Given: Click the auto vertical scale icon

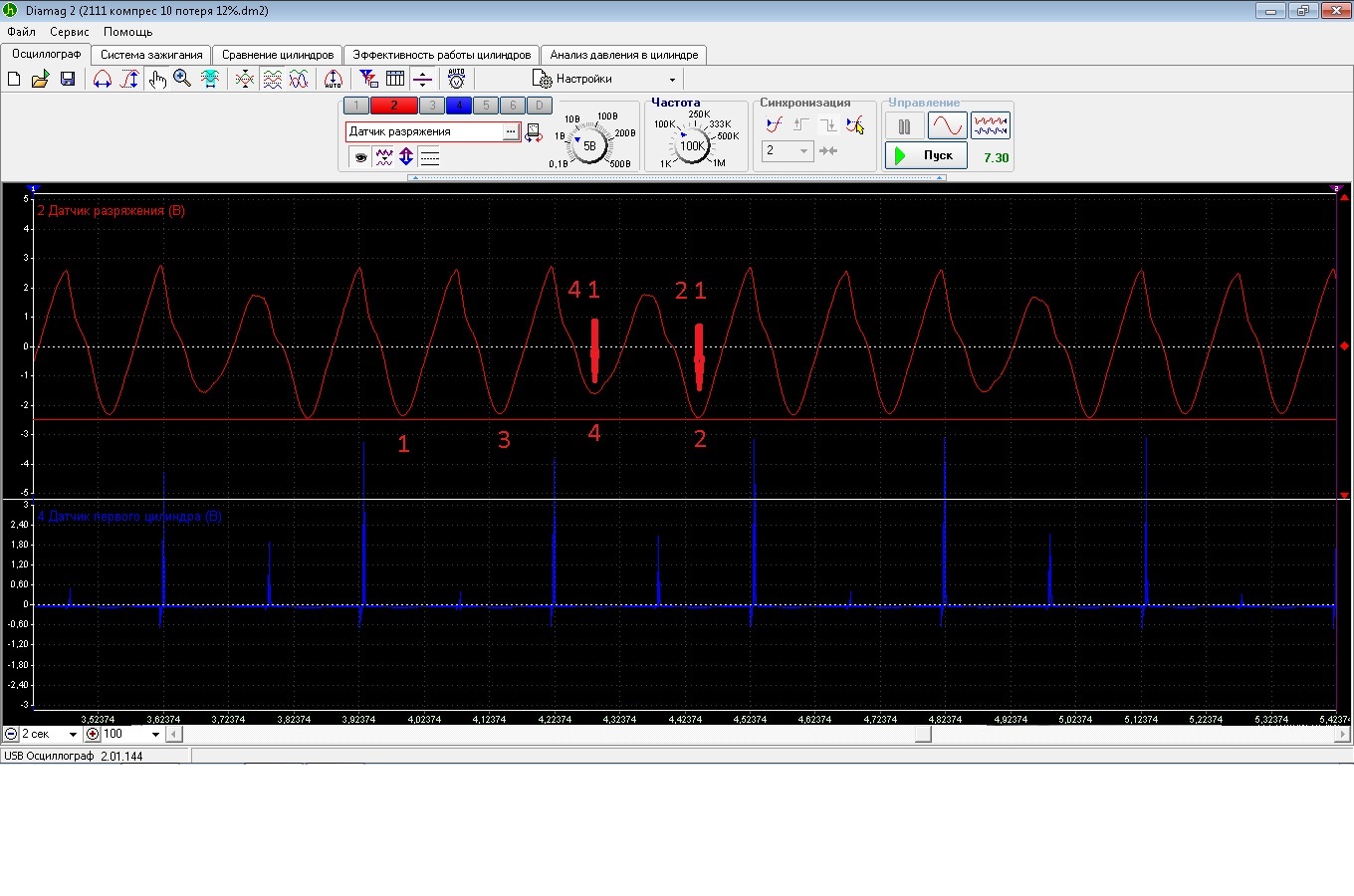Looking at the screenshot, I should (x=334, y=79).
